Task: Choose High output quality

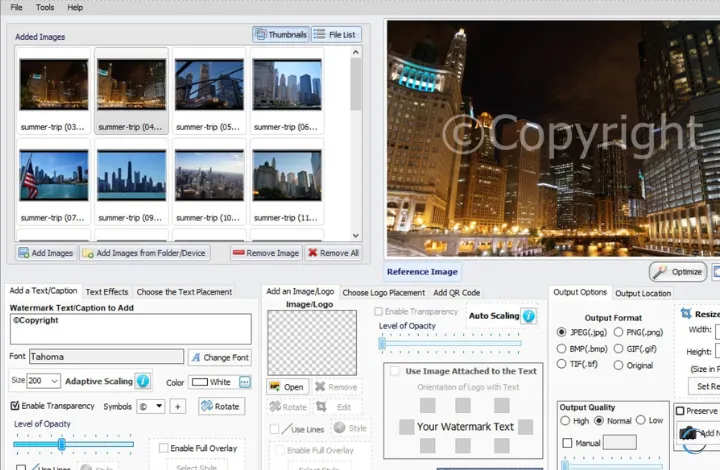Action: tap(565, 421)
